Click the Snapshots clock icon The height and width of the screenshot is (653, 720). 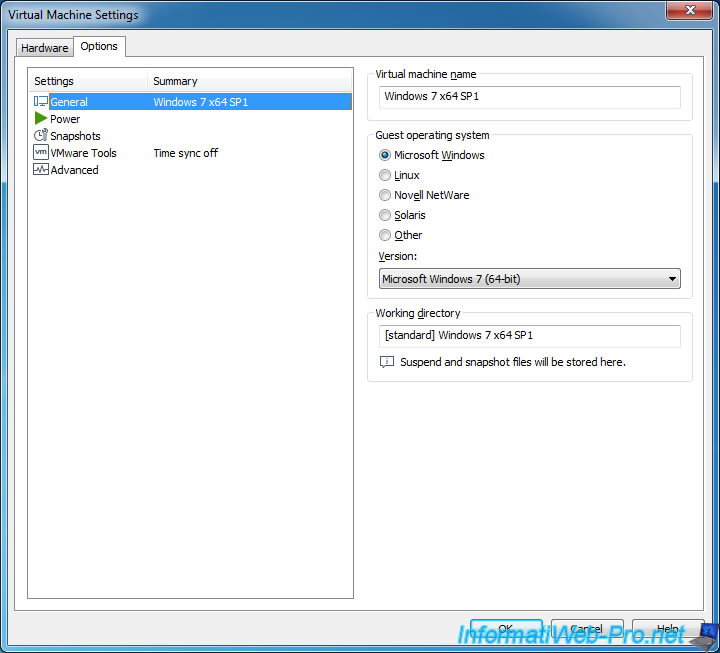41,136
